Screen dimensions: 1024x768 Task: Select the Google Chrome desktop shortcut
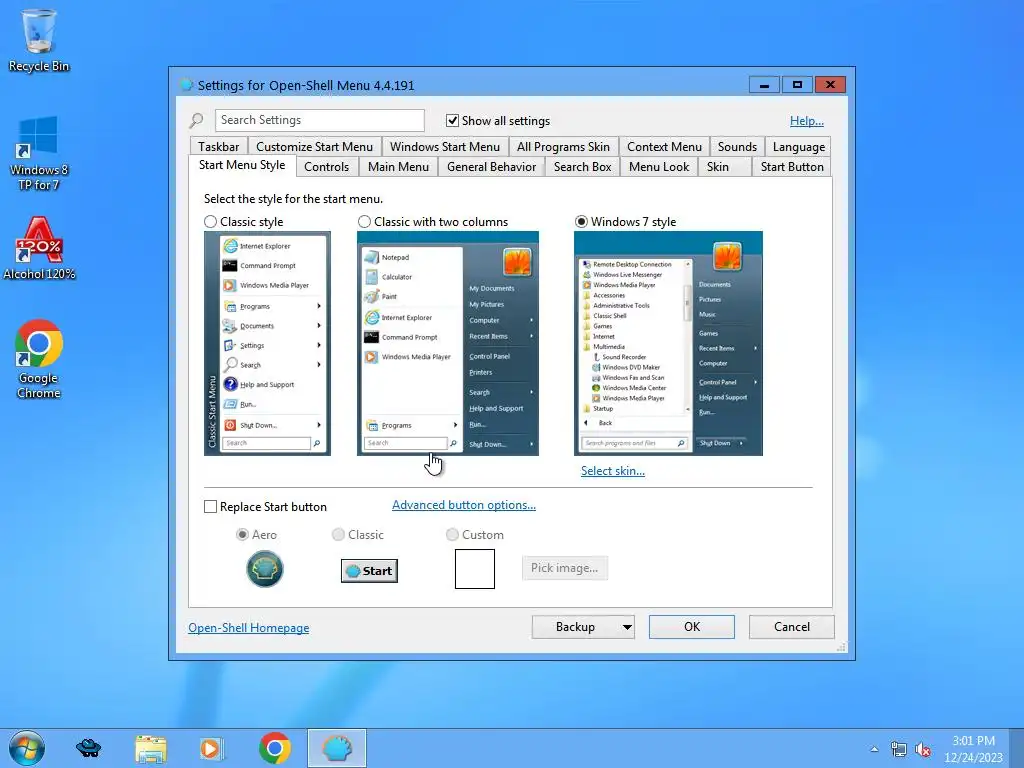[x=39, y=359]
